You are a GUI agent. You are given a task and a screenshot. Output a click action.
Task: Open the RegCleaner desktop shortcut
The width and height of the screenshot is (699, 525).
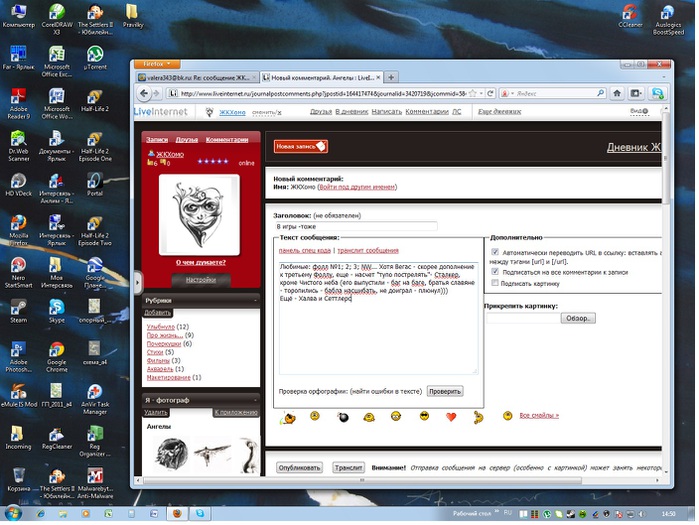pos(57,438)
